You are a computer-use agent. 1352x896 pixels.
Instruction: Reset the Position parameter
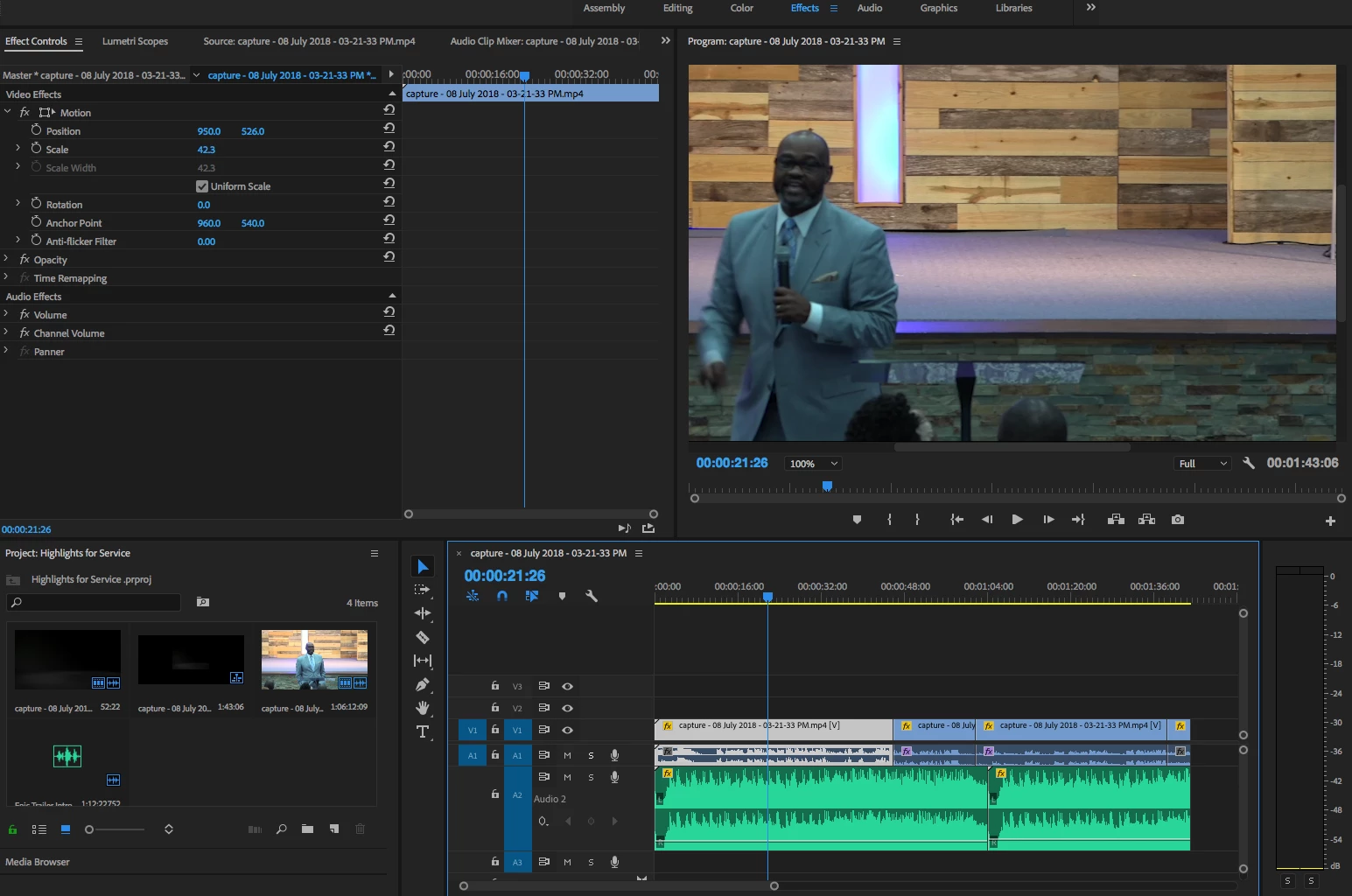pos(389,128)
